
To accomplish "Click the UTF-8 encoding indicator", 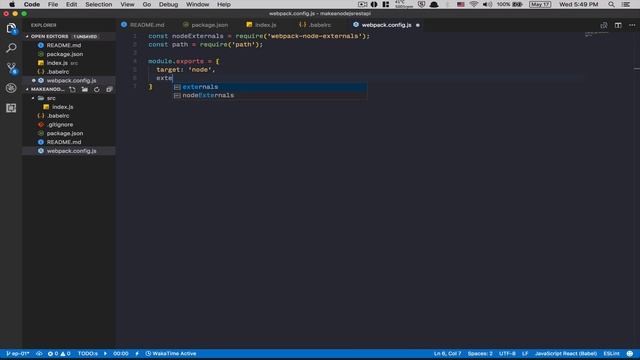I will pos(507,353).
